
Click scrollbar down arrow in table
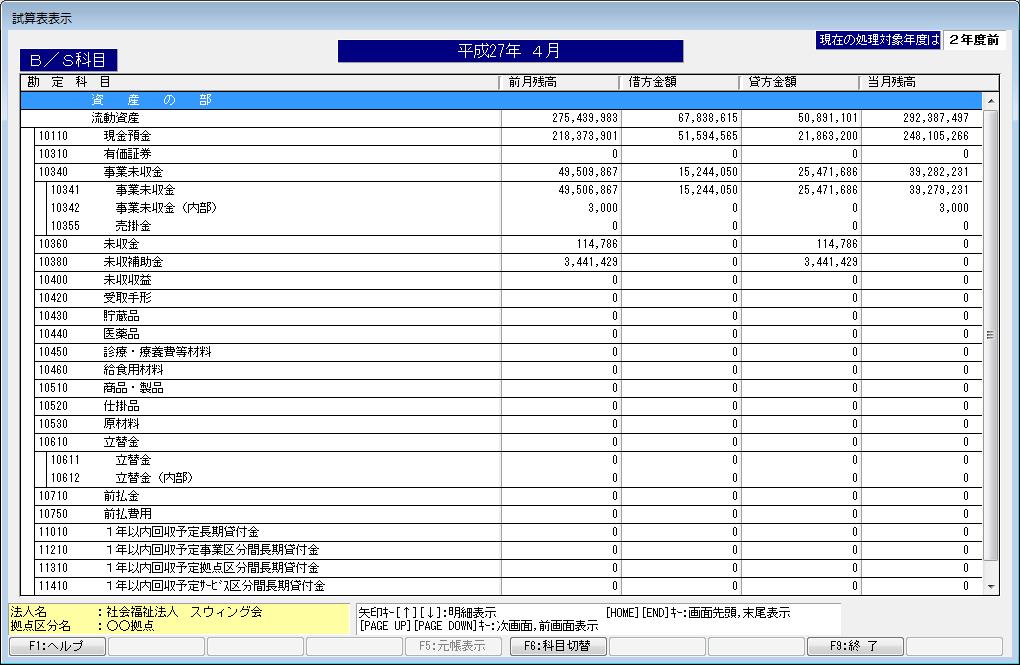click(x=991, y=586)
